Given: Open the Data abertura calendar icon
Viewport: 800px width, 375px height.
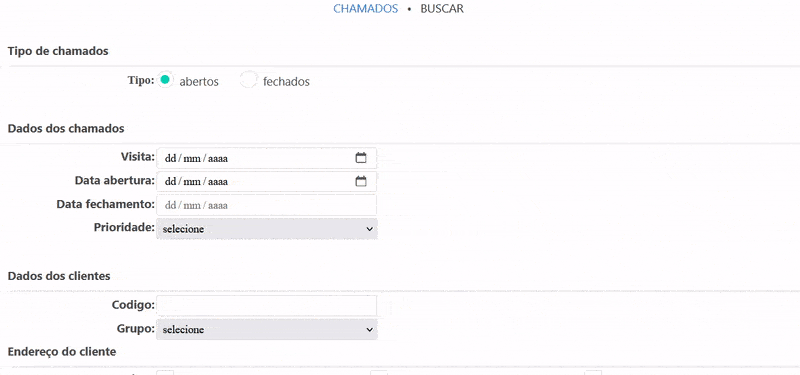Looking at the screenshot, I should (x=361, y=181).
